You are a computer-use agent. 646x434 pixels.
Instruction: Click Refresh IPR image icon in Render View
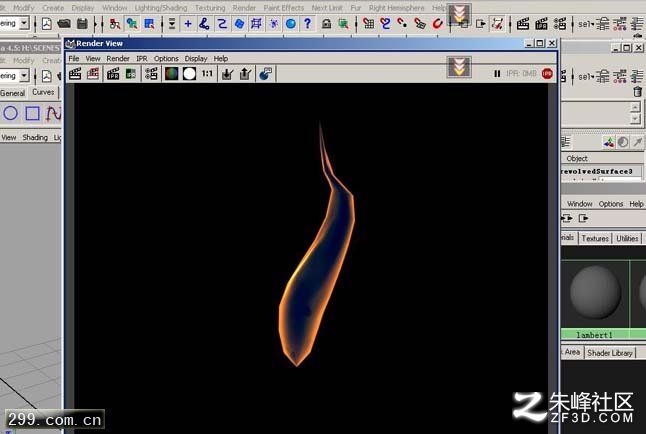(131, 74)
